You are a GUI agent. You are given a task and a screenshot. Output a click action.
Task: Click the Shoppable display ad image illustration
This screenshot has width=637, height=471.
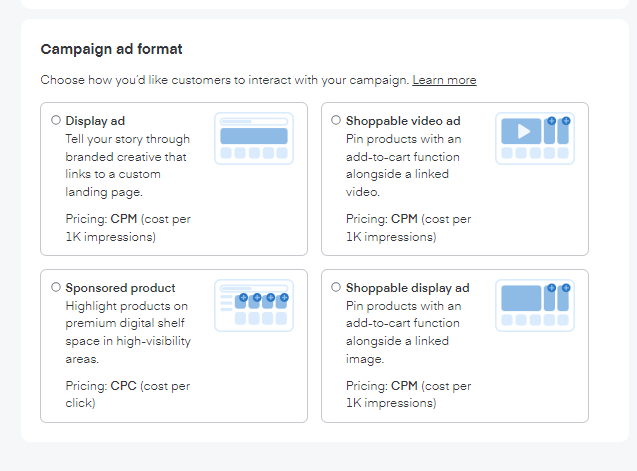pos(534,305)
